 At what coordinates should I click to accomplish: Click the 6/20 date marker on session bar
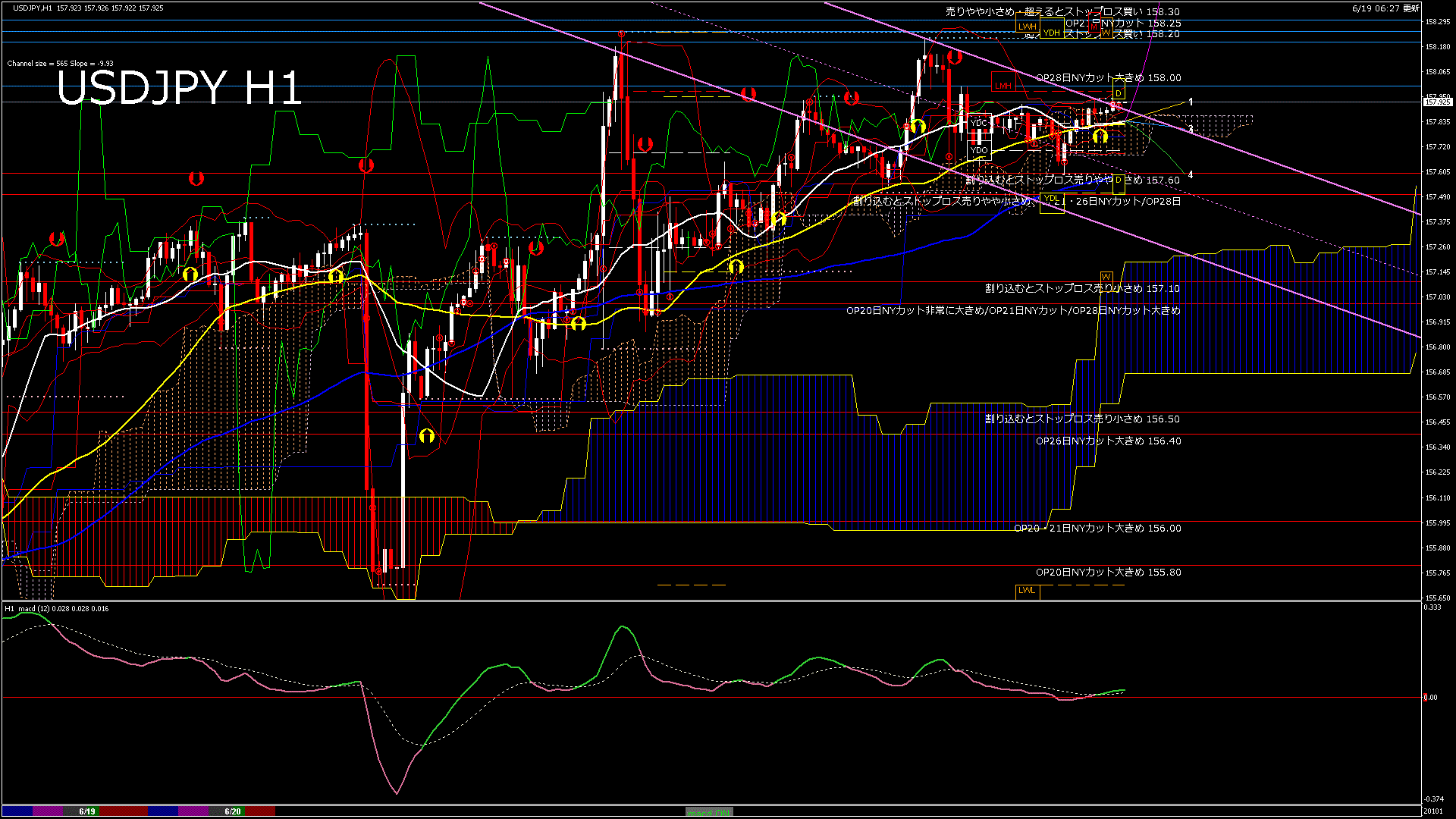click(233, 811)
